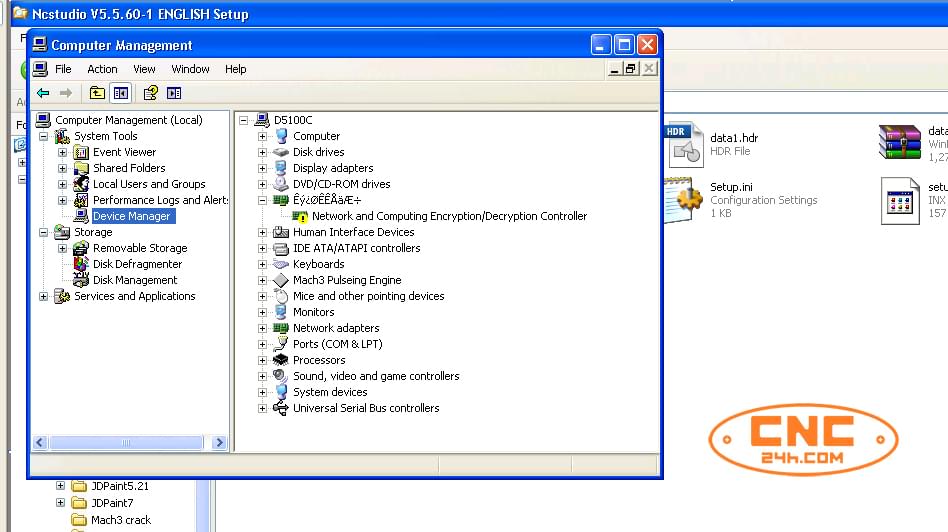The height and width of the screenshot is (532, 948).
Task: Select data1.hdr file name in Setup window
Action: point(733,138)
